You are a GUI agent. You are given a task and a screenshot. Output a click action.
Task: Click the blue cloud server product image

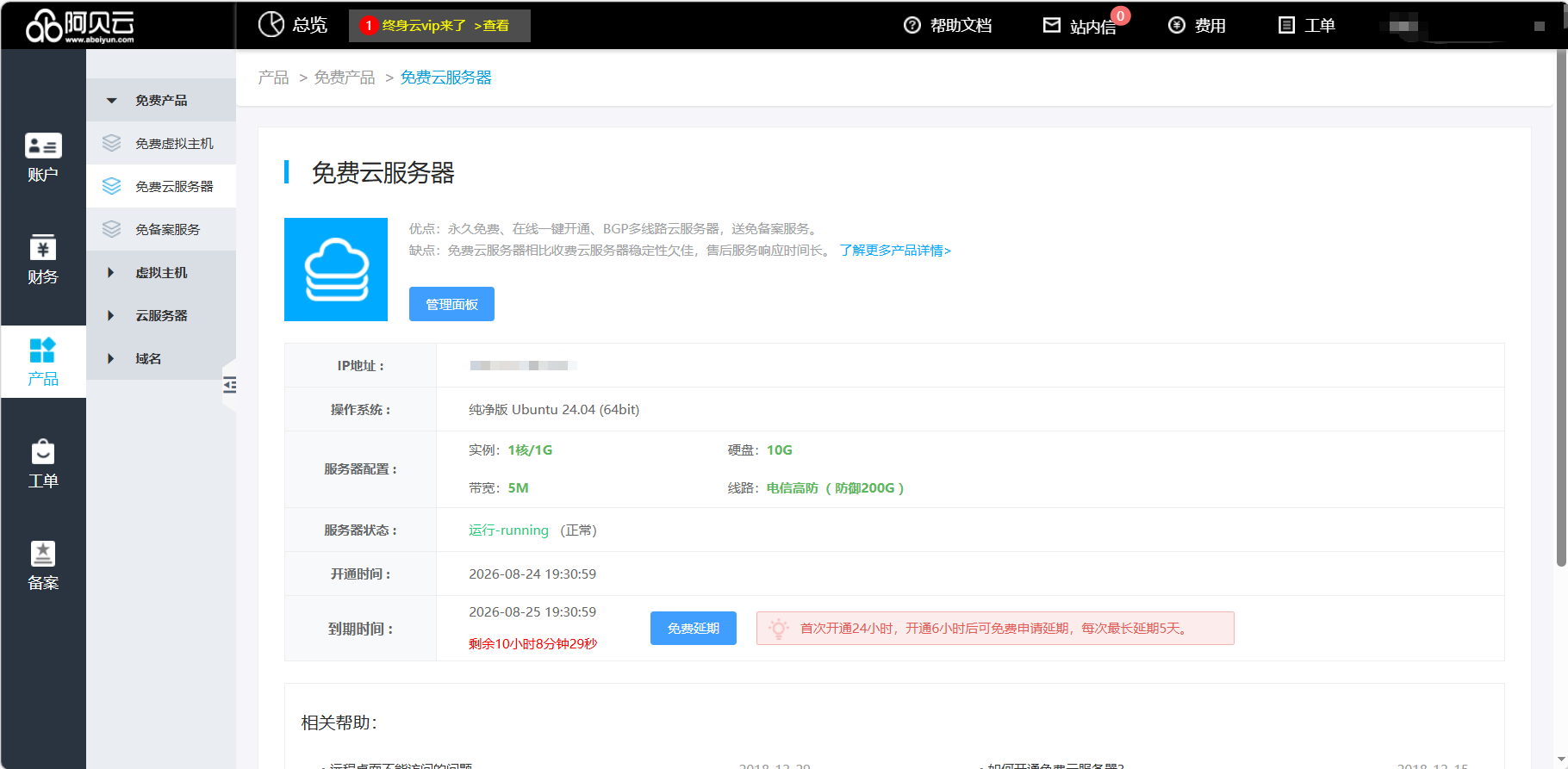(336, 270)
